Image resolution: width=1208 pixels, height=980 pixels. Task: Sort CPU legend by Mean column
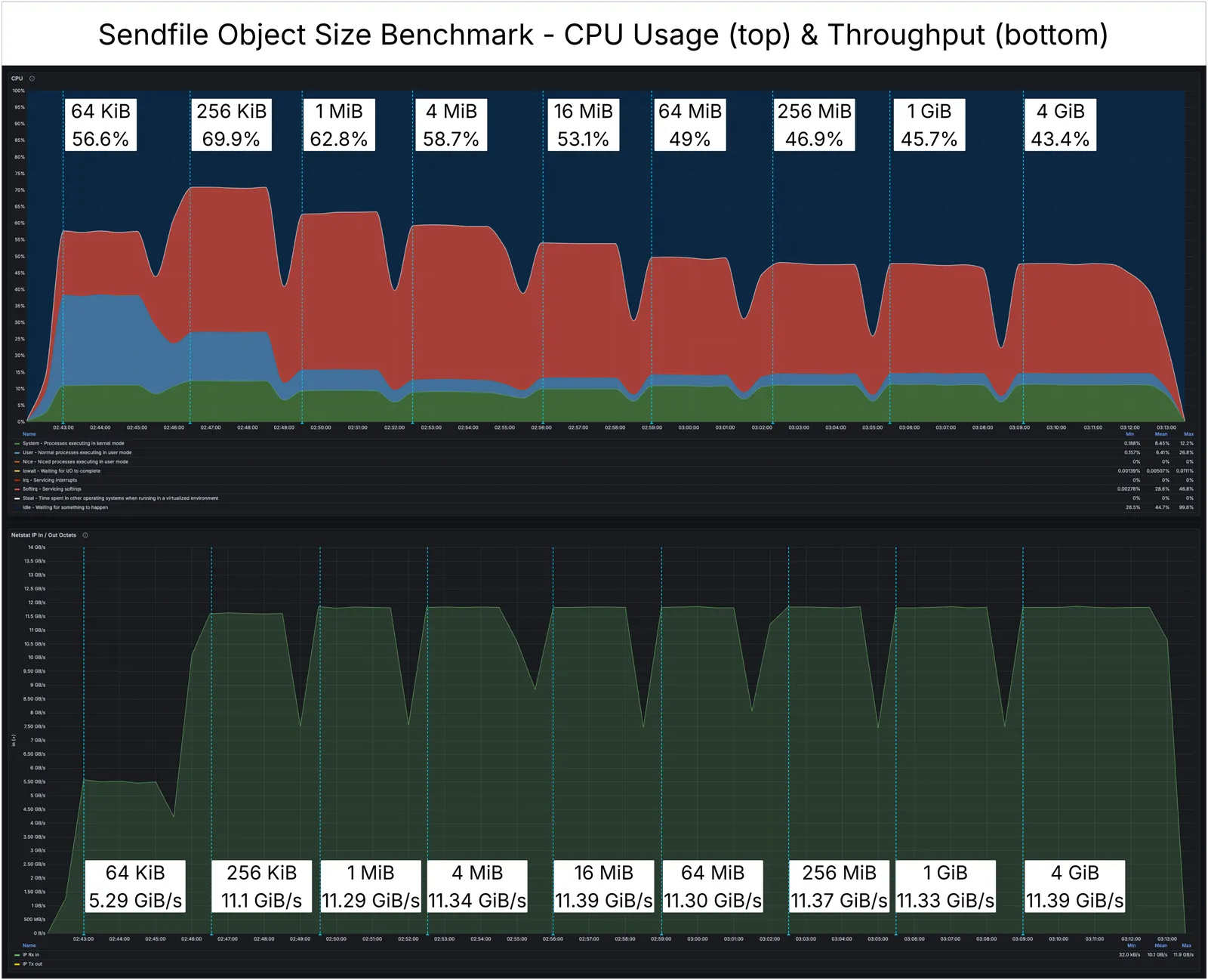point(1161,434)
